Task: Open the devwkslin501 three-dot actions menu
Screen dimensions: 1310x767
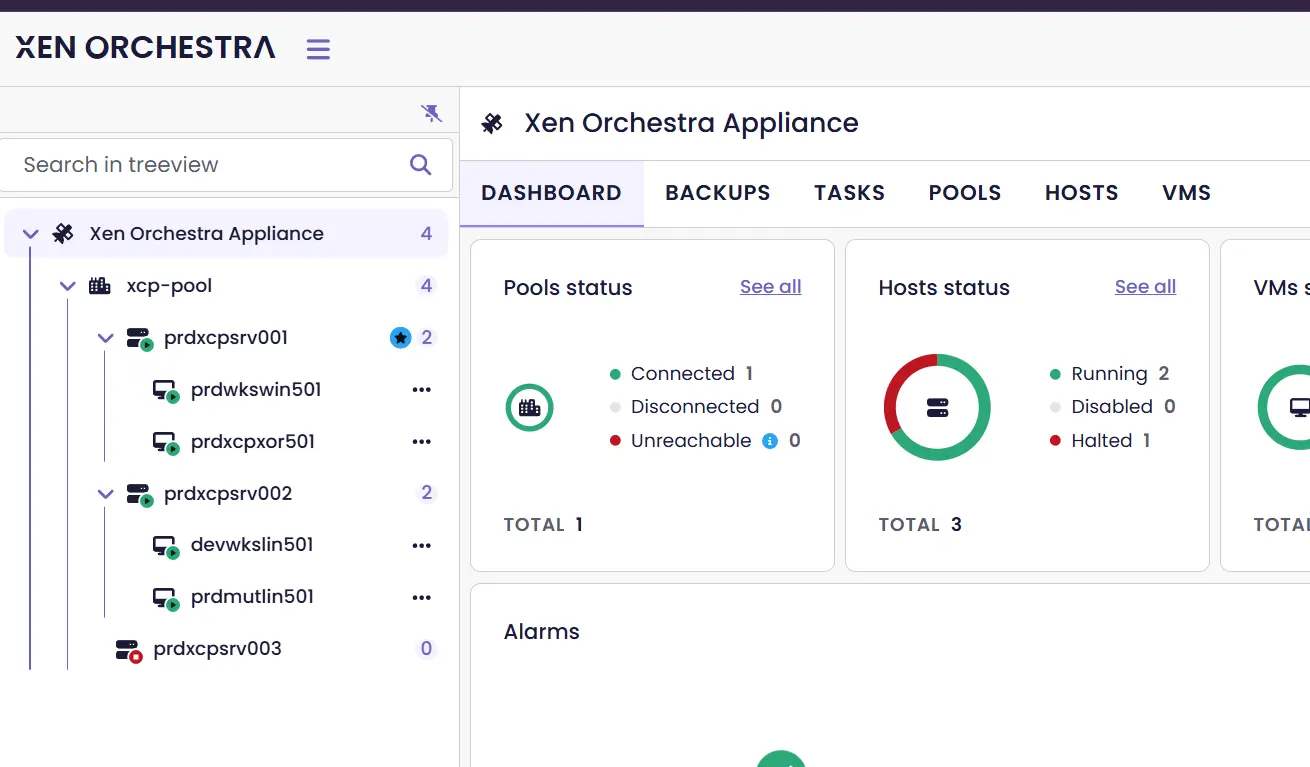Action: pyautogui.click(x=421, y=545)
